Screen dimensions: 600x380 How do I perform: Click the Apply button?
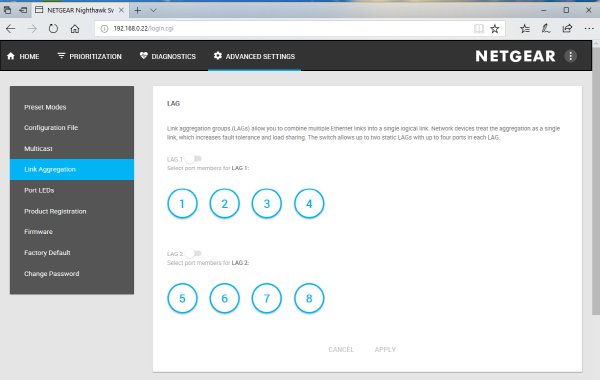click(385, 349)
